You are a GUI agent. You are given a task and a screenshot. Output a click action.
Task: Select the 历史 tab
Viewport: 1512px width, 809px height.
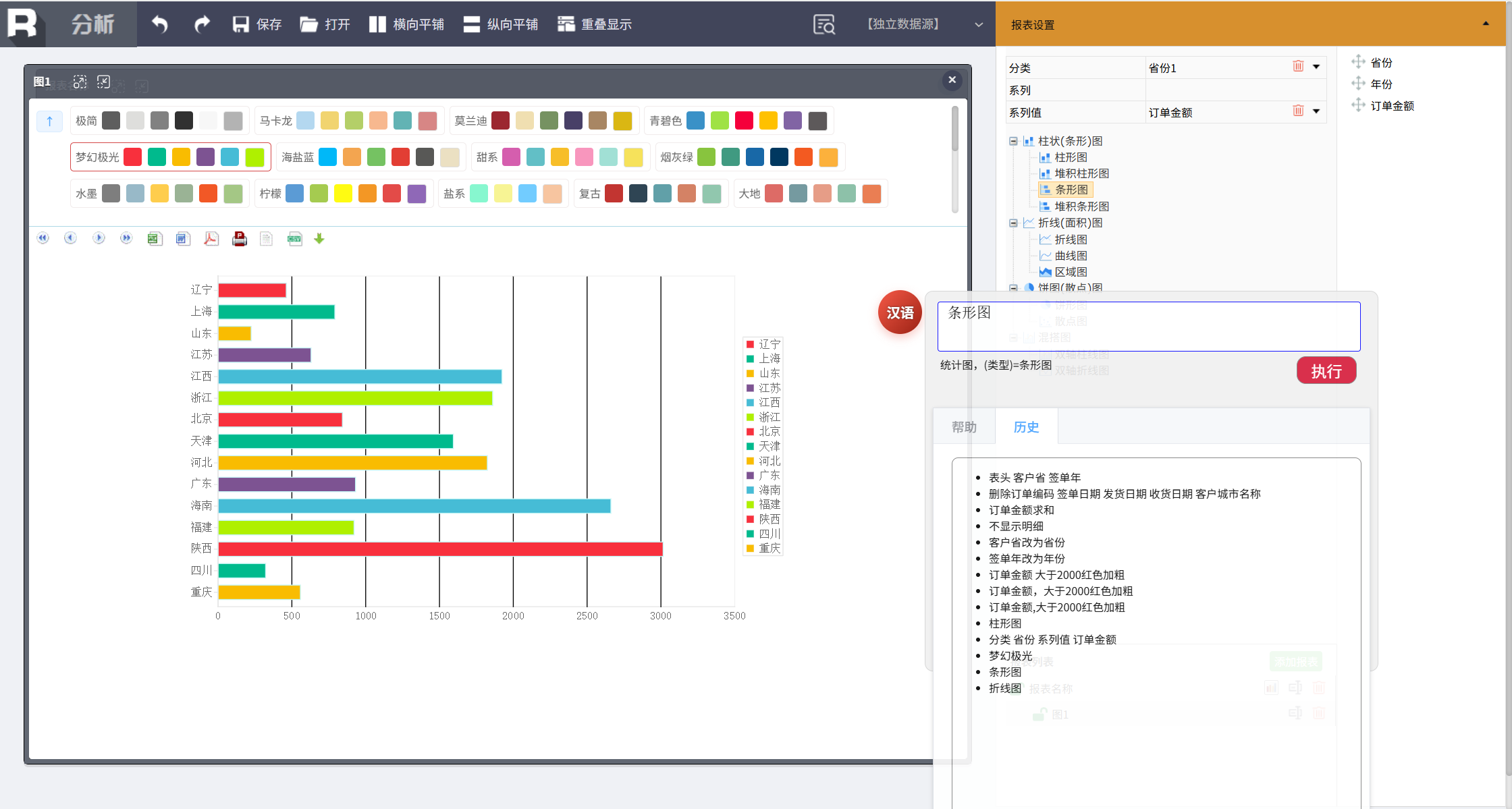pos(1026,427)
